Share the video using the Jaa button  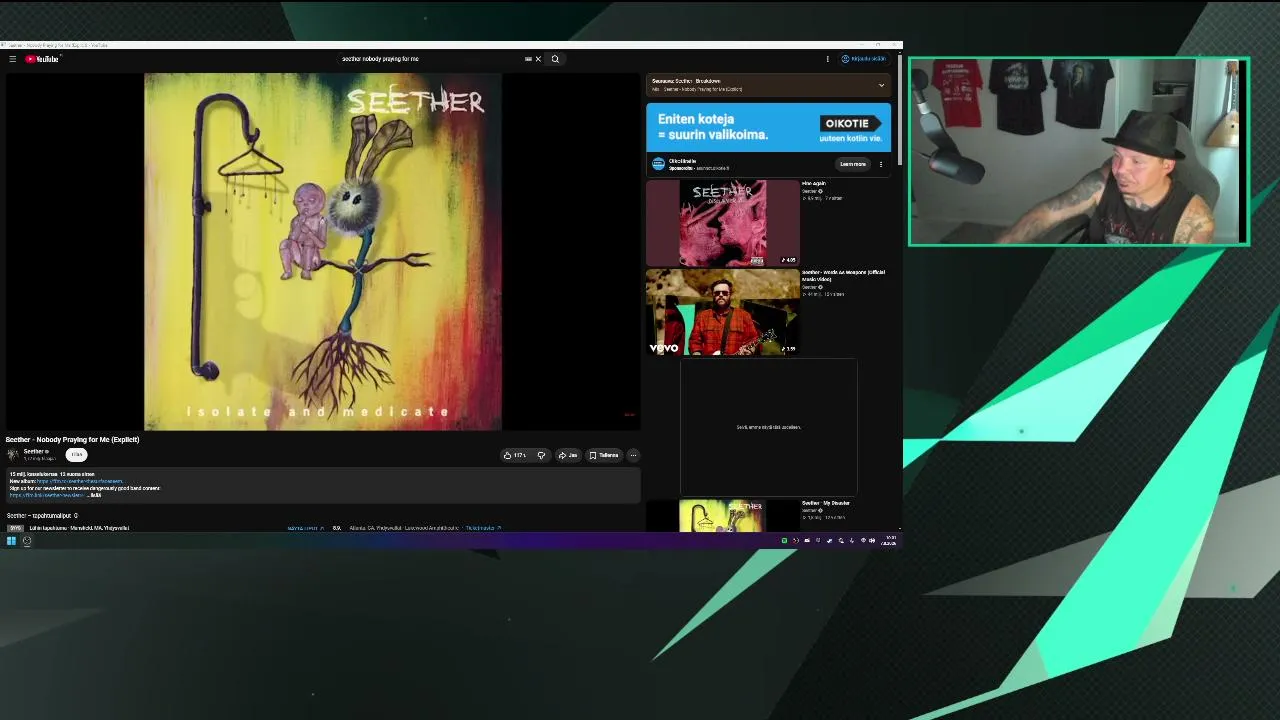pyautogui.click(x=568, y=455)
